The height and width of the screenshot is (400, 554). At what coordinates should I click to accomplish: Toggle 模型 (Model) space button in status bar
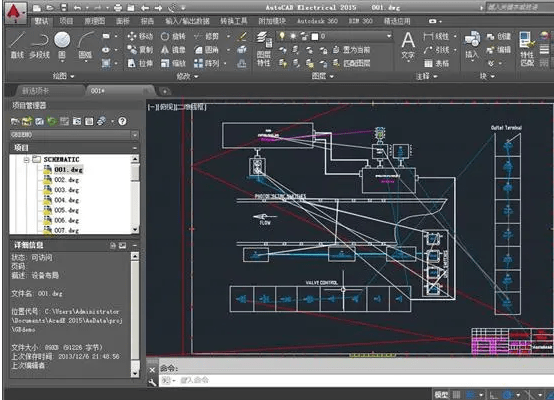pos(441,394)
